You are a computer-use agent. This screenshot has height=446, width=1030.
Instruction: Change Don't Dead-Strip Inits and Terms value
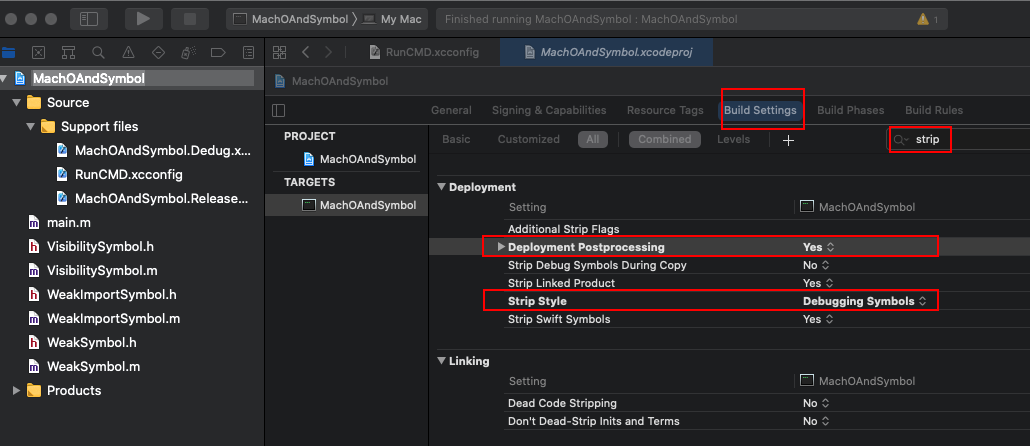817,421
